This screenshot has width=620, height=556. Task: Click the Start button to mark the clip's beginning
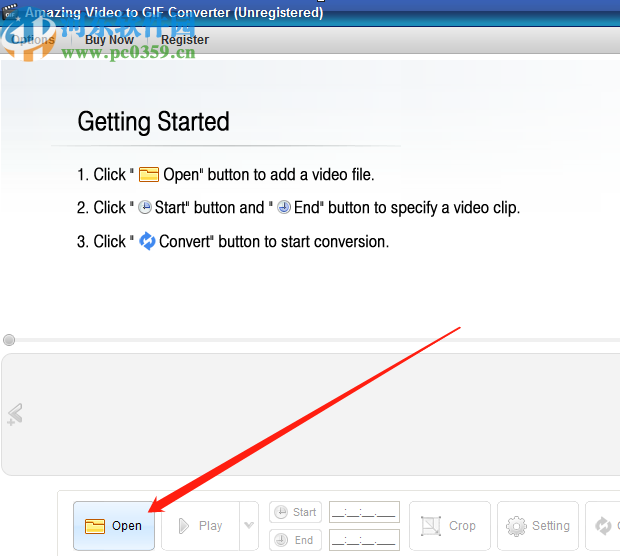coord(295,512)
